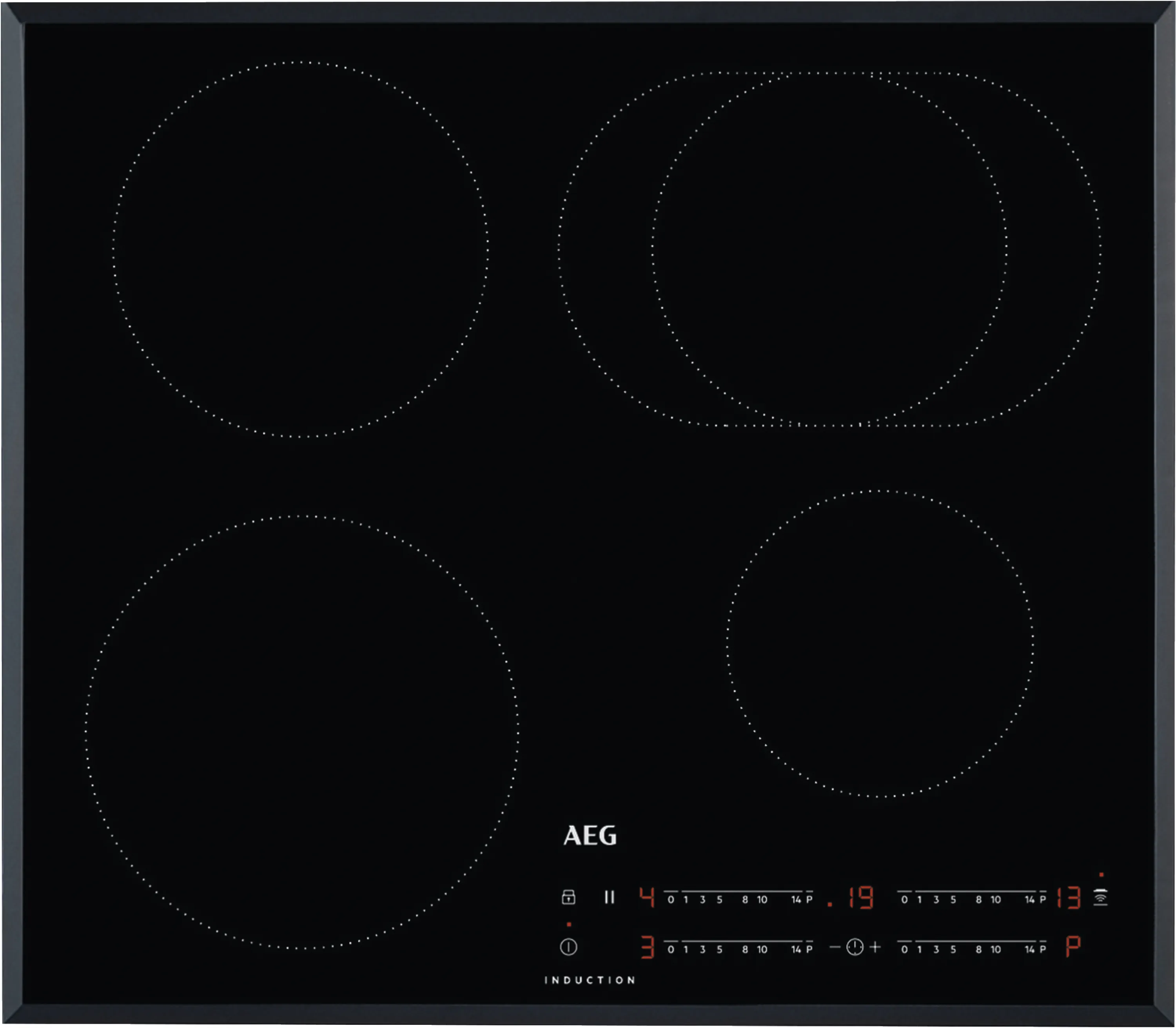The height and width of the screenshot is (1028, 1176).
Task: Set slider beside red 3 display to 0
Action: coord(671,949)
